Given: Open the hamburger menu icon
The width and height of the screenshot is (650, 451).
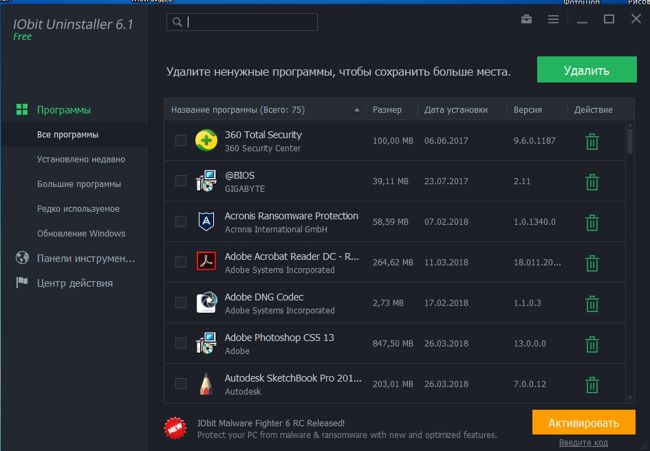Looking at the screenshot, I should 553,19.
